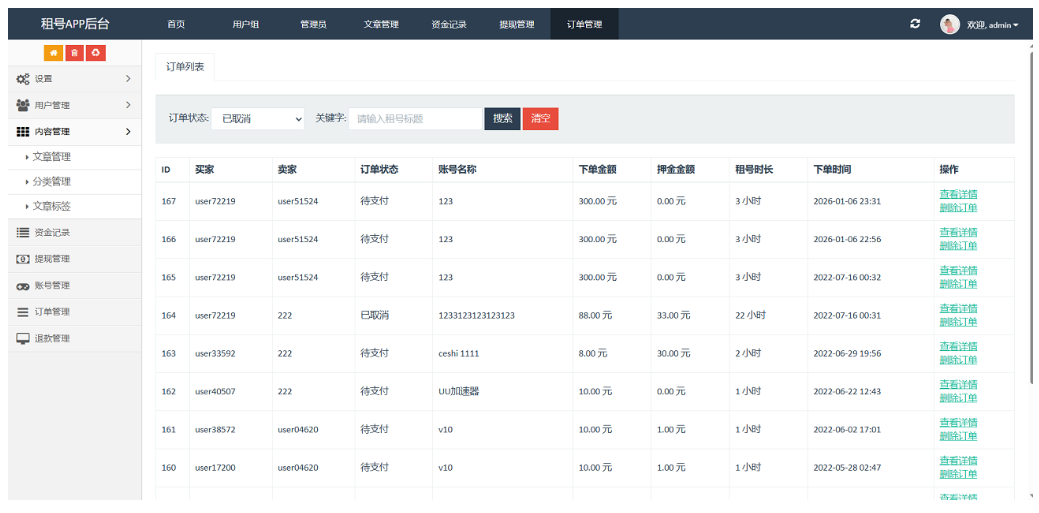Open the 订单状态 dropdown showing 已取消

point(257,119)
